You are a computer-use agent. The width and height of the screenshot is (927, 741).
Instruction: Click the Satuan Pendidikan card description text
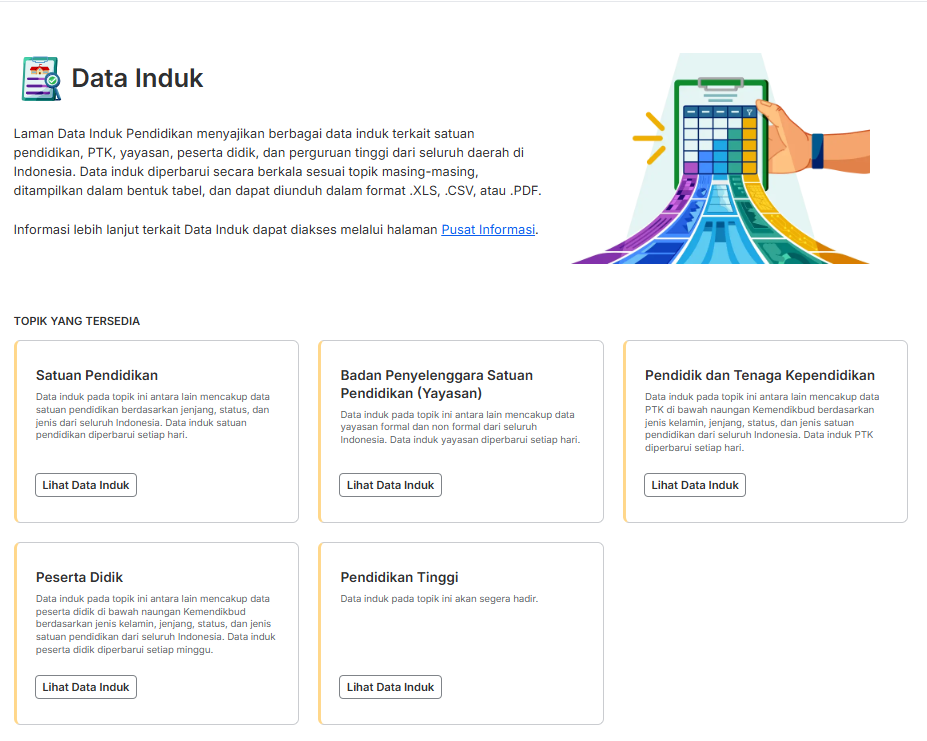point(153,416)
